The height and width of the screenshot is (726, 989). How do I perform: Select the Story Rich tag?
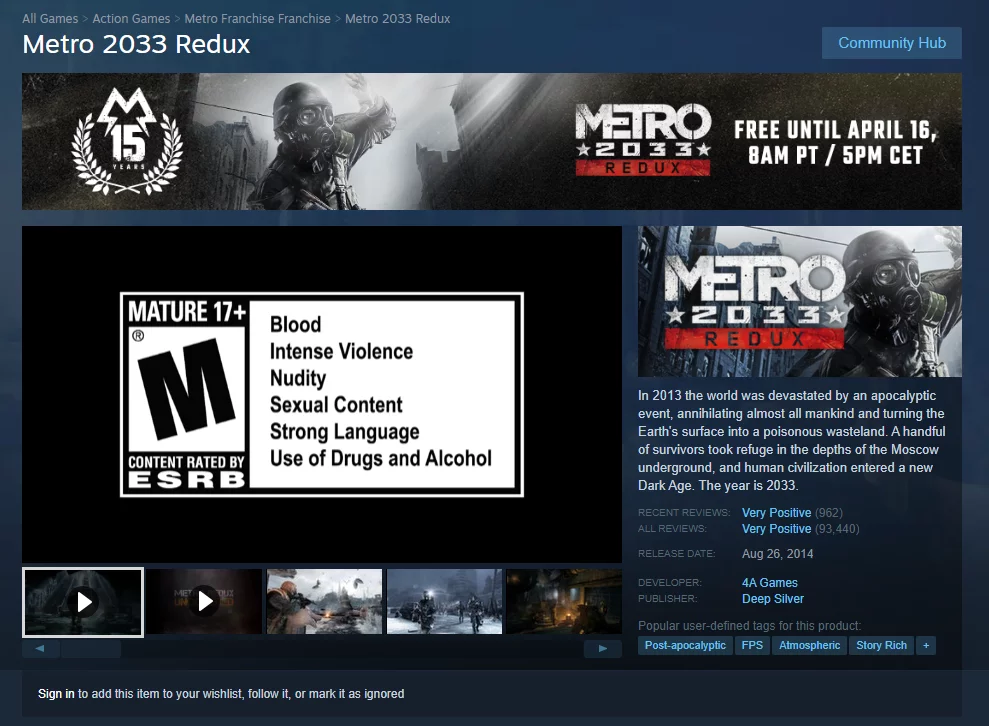click(881, 645)
